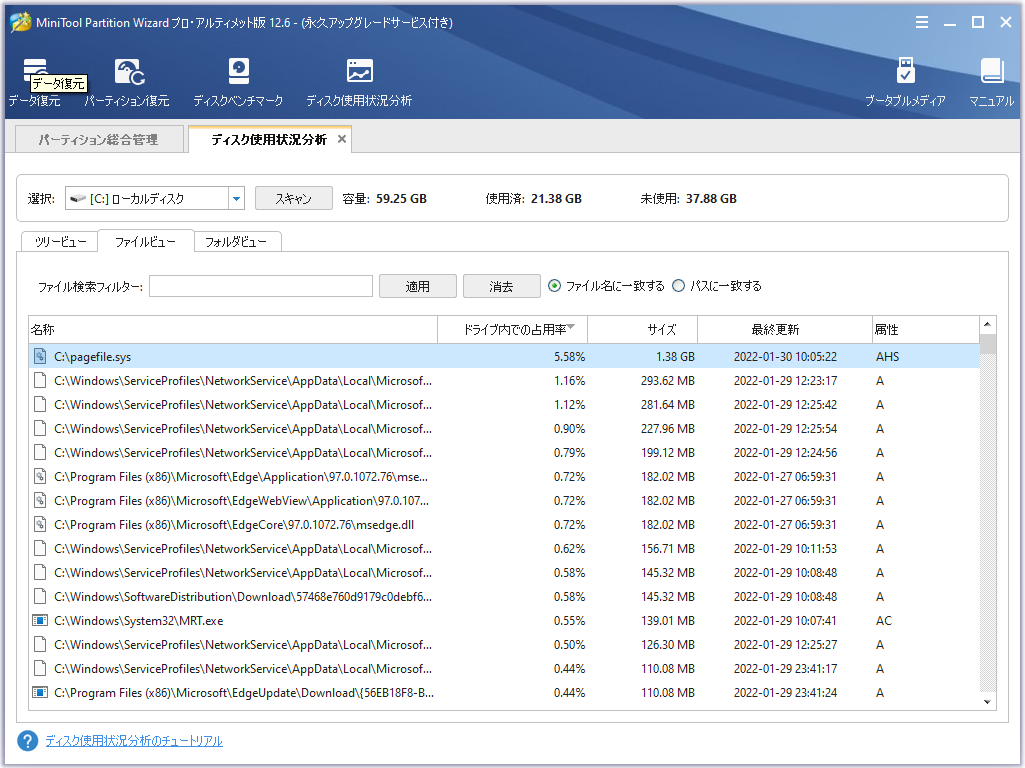The width and height of the screenshot is (1025, 768).
Task: Open the ディスクベンチマーク tool
Action: (x=238, y=82)
